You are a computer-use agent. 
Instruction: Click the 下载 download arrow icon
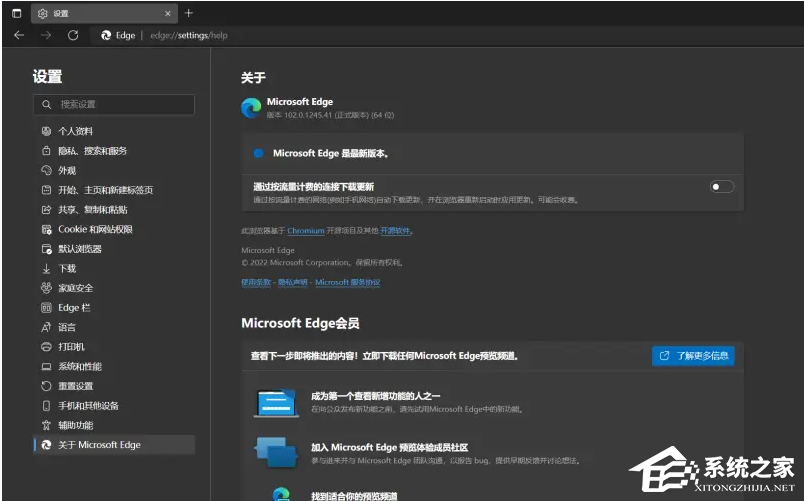coord(46,268)
